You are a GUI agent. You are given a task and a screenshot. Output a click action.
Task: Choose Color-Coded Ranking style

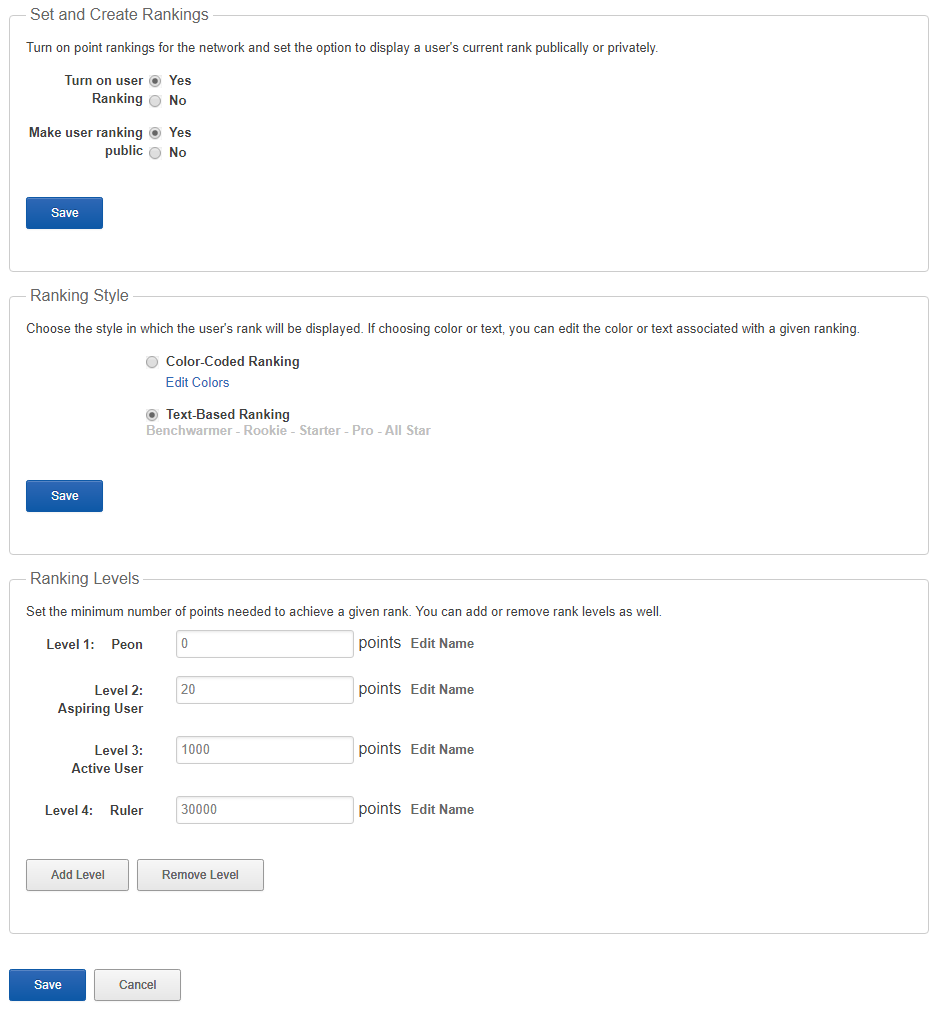tap(152, 362)
